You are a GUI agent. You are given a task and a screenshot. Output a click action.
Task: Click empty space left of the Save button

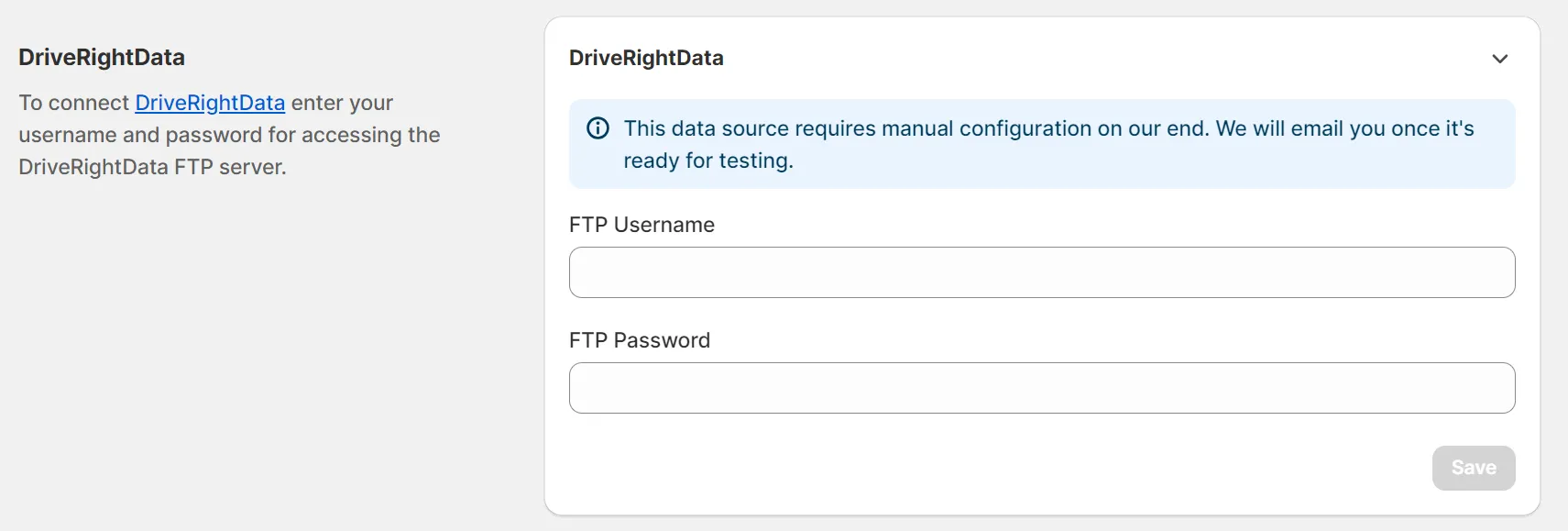[x=1008, y=468]
